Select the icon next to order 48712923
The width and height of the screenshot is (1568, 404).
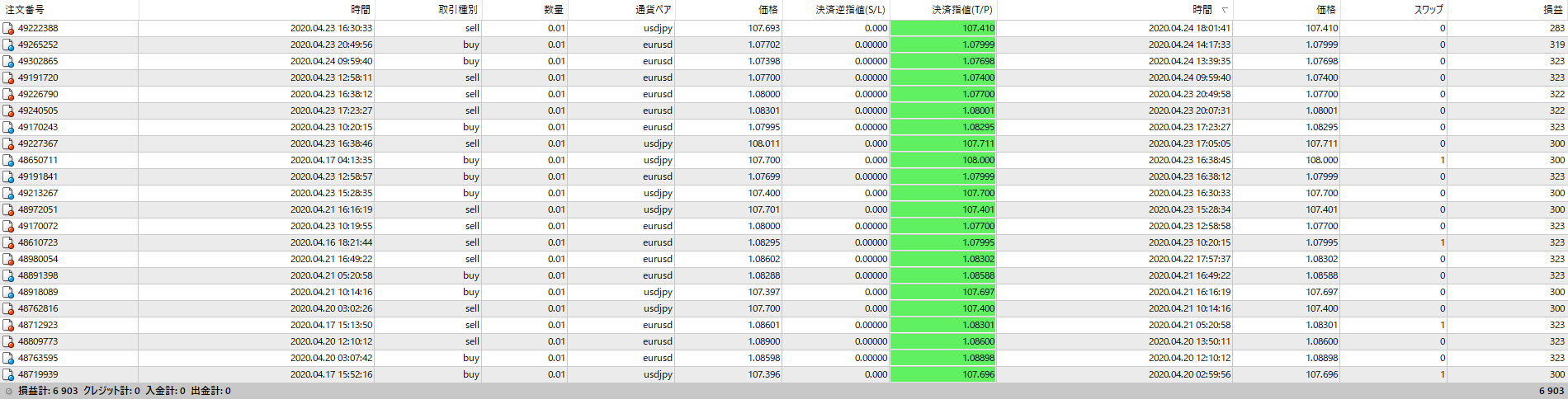point(8,325)
